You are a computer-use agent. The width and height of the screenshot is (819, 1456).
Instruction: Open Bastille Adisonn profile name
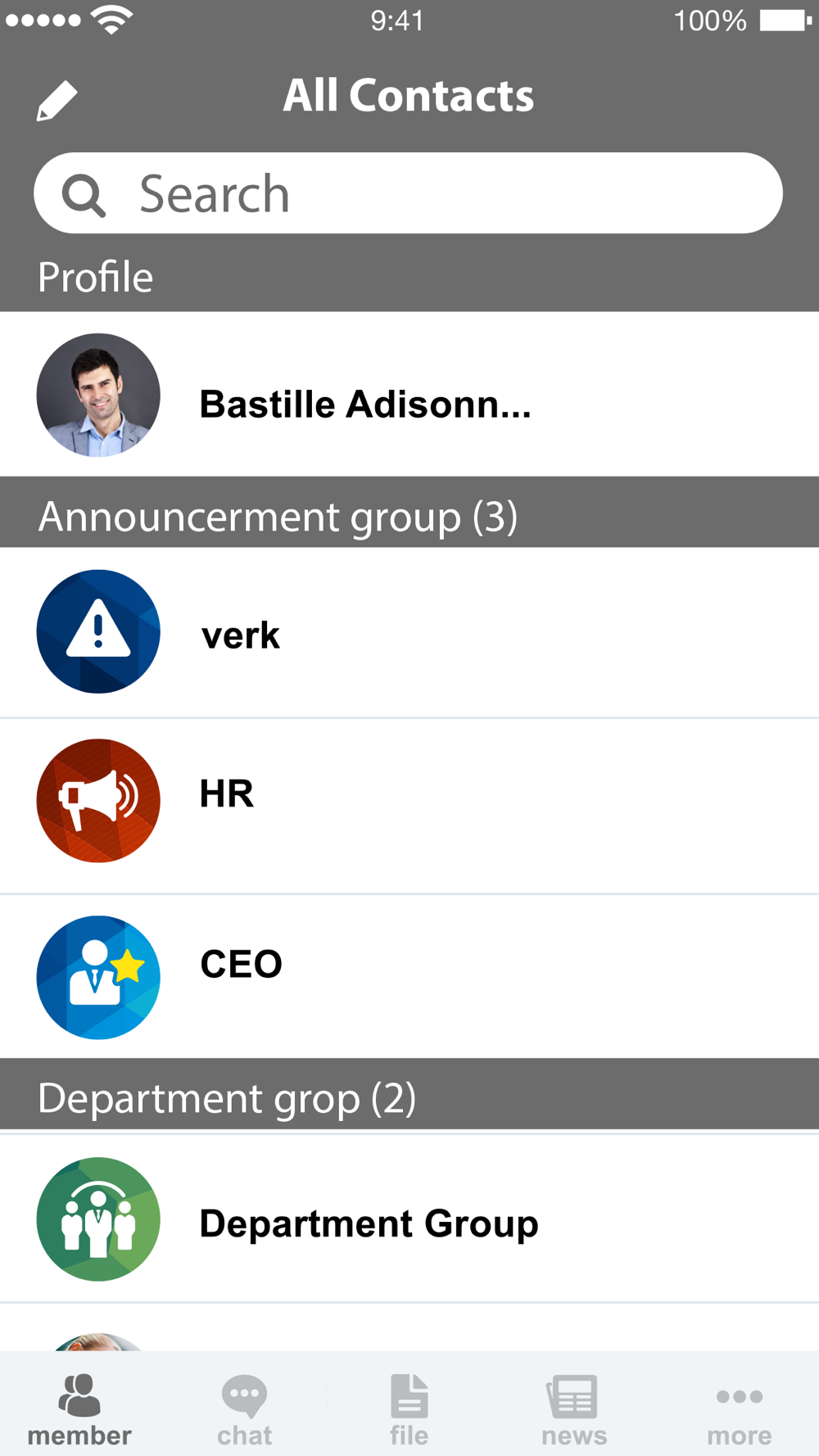pyautogui.click(x=365, y=405)
